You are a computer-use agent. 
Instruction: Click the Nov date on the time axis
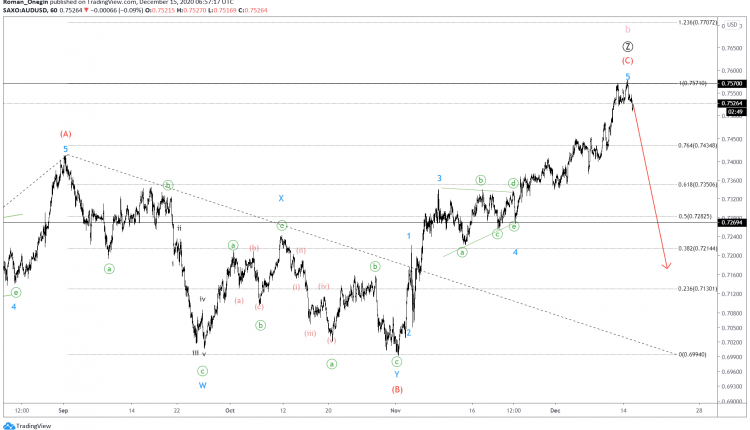[x=395, y=410]
